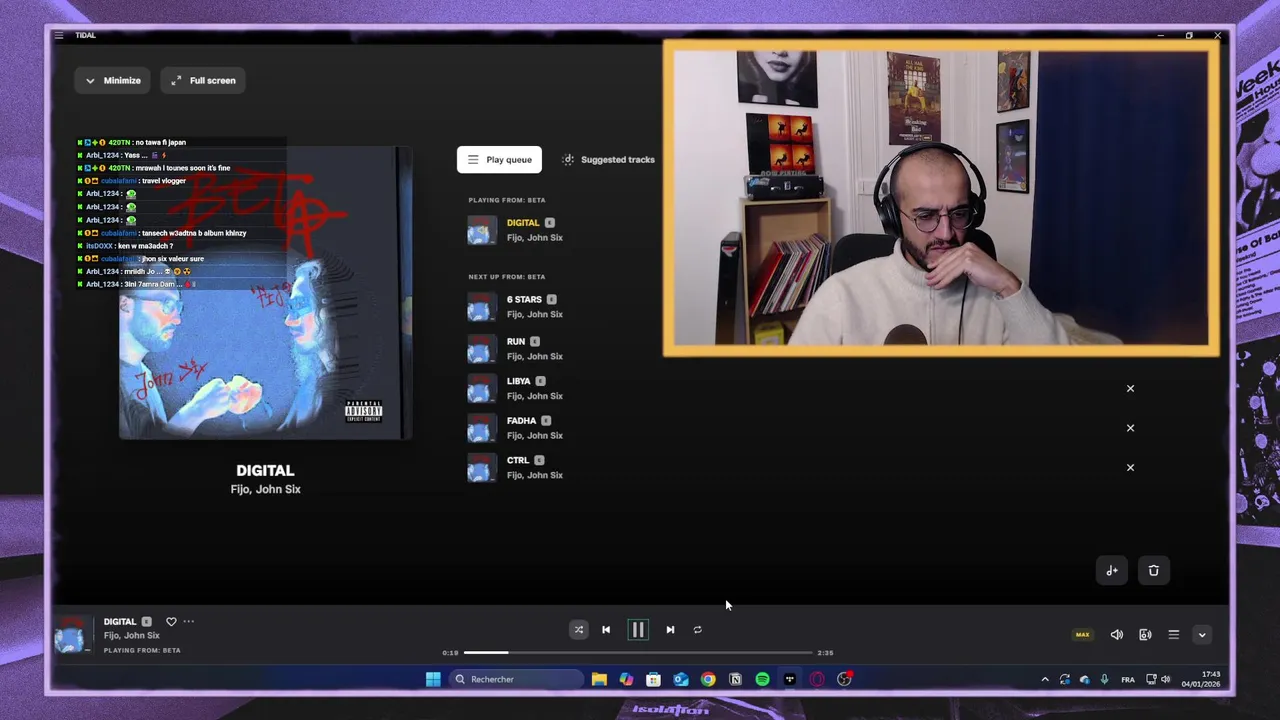This screenshot has width=1280, height=720.
Task: Open Opera browser from the taskbar
Action: click(x=817, y=679)
